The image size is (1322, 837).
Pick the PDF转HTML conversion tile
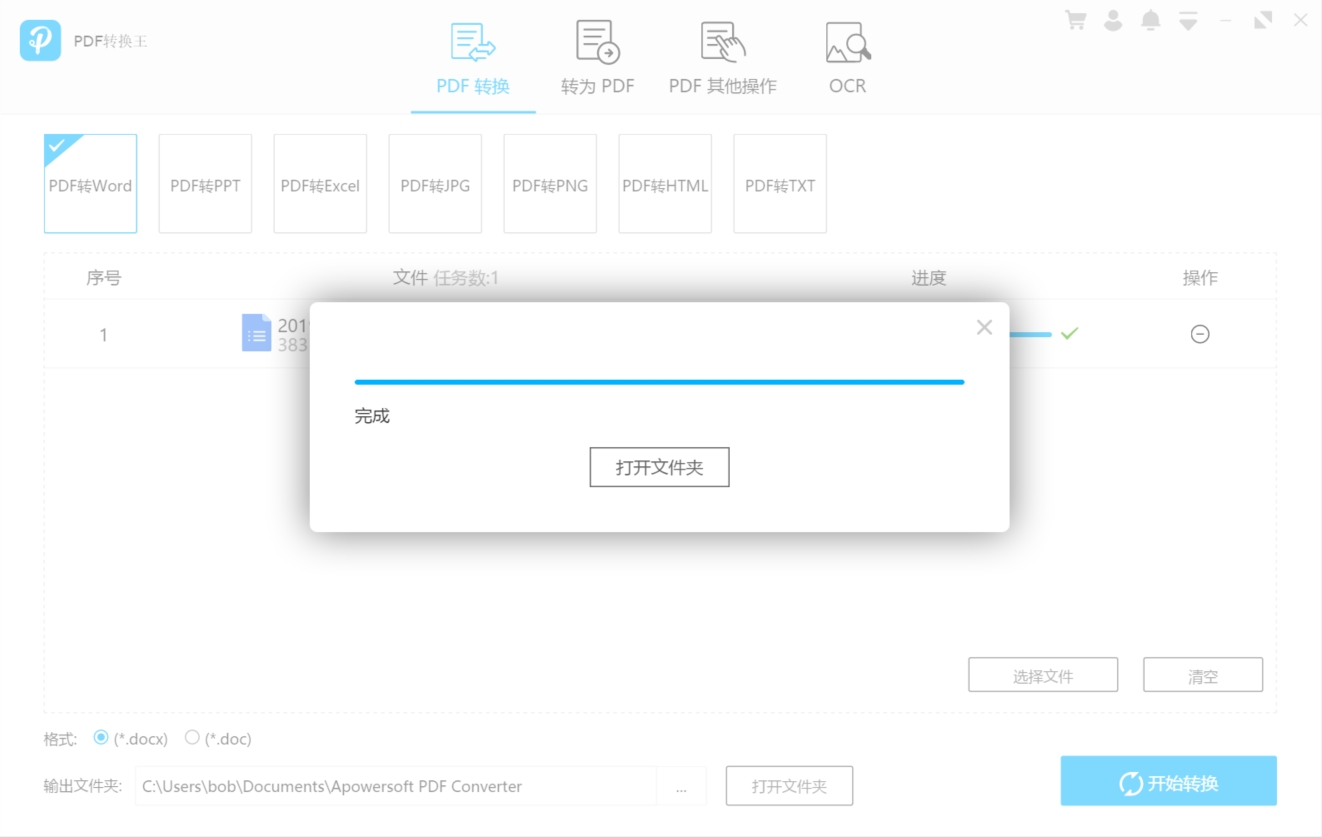tap(665, 184)
